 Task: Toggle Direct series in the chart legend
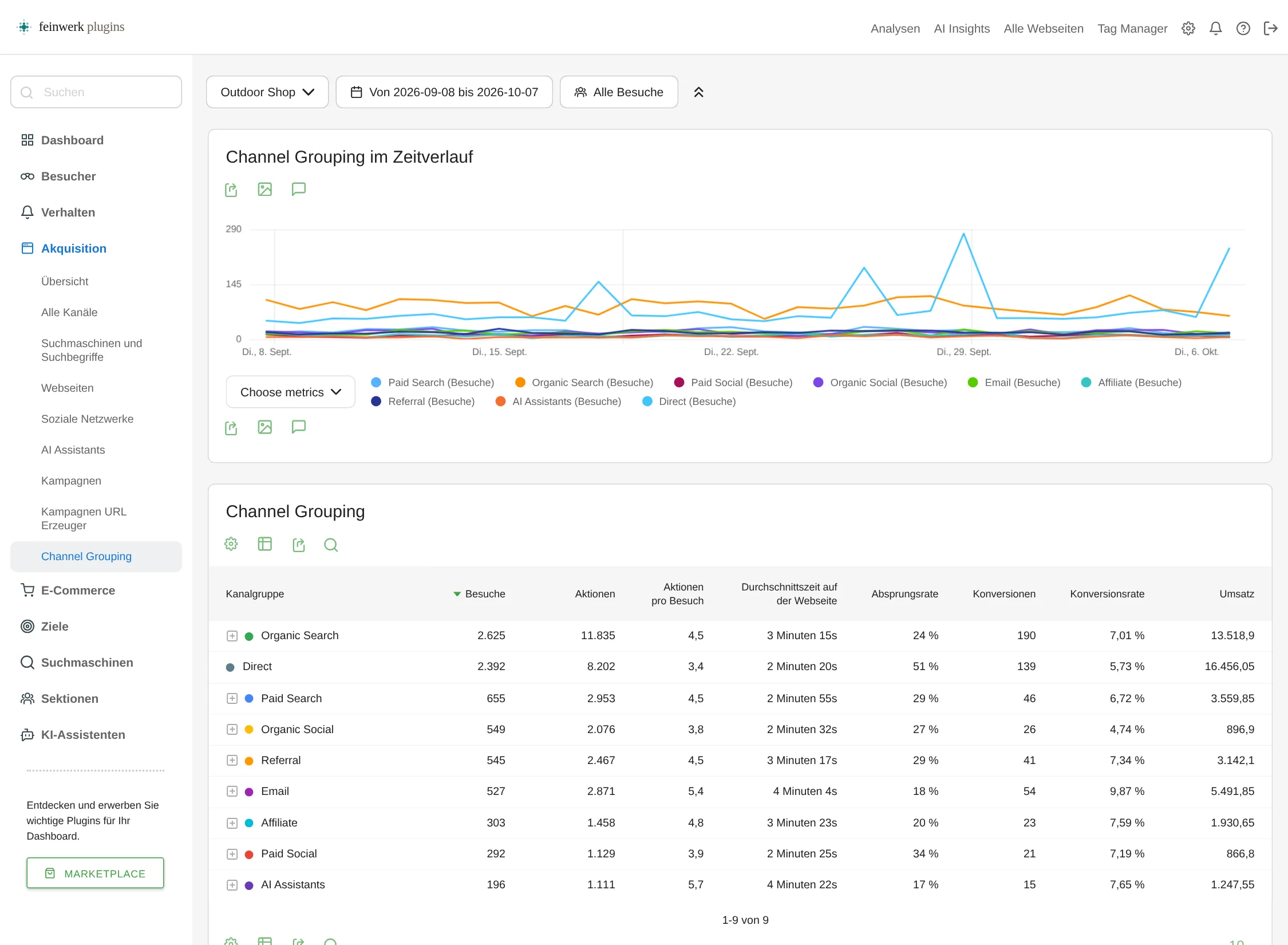tap(689, 401)
